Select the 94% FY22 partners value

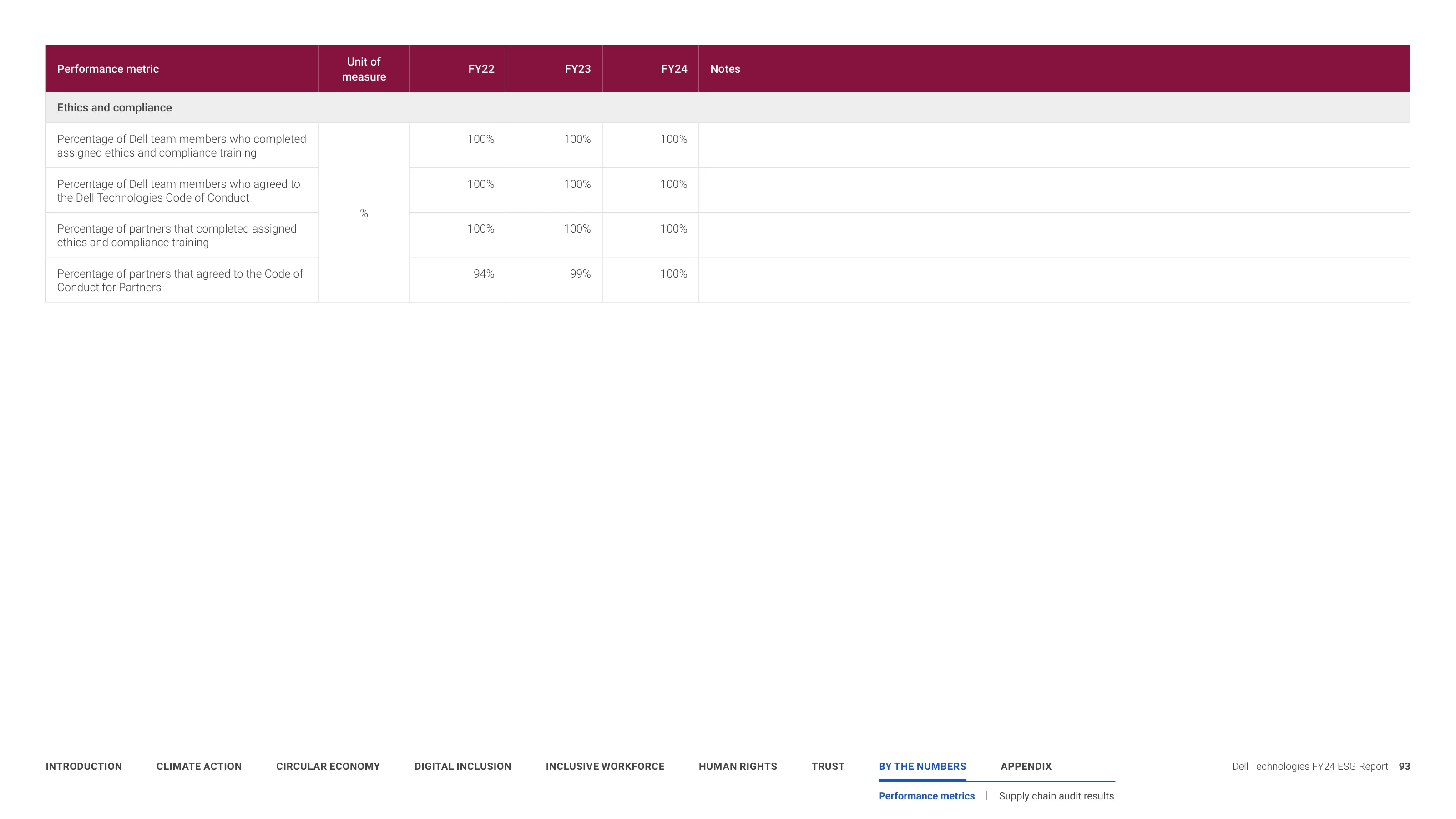(484, 273)
